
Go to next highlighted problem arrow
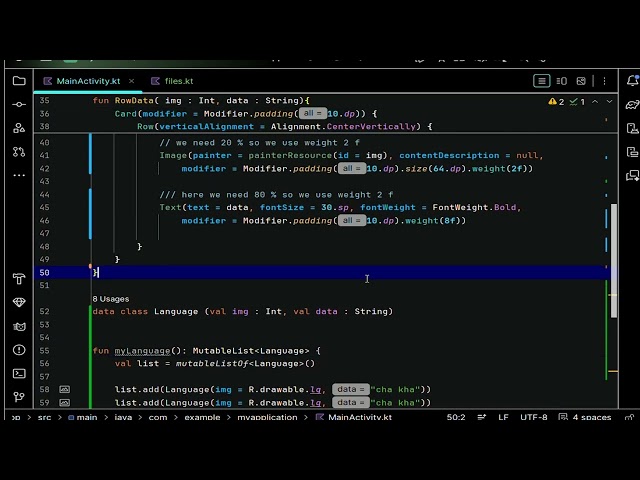(609, 102)
